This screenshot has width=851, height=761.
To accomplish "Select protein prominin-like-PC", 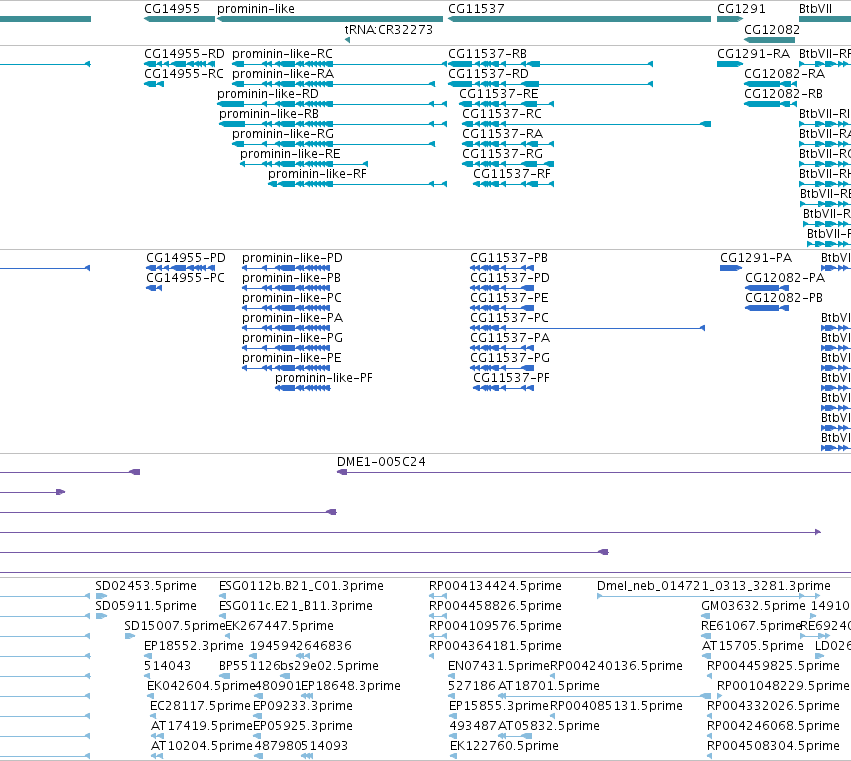I will click(287, 308).
